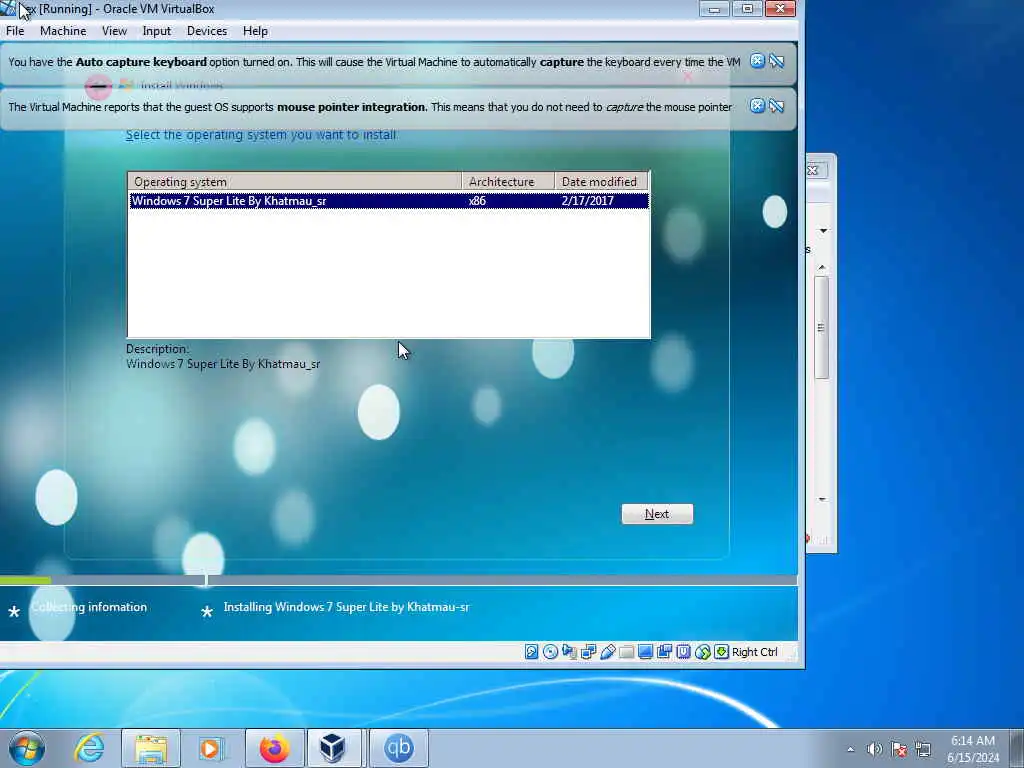Open the Devices menu
Viewport: 1024px width, 768px height.
tap(207, 31)
